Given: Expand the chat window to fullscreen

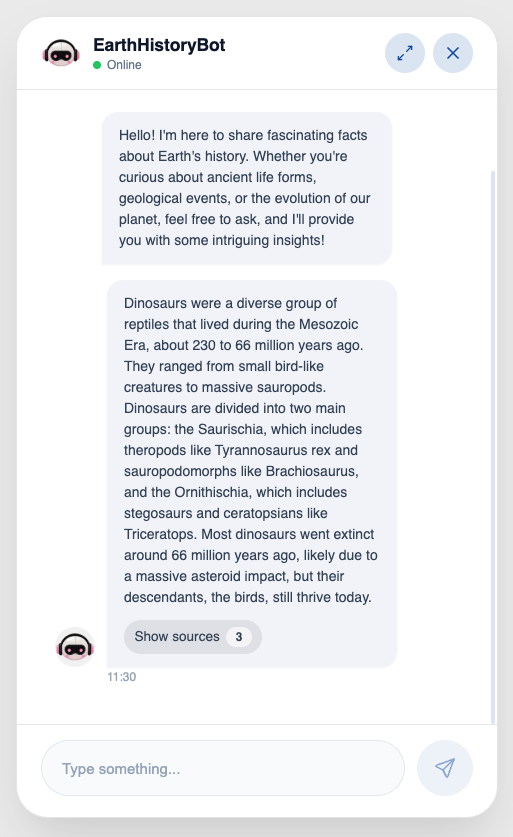Looking at the screenshot, I should (x=405, y=53).
